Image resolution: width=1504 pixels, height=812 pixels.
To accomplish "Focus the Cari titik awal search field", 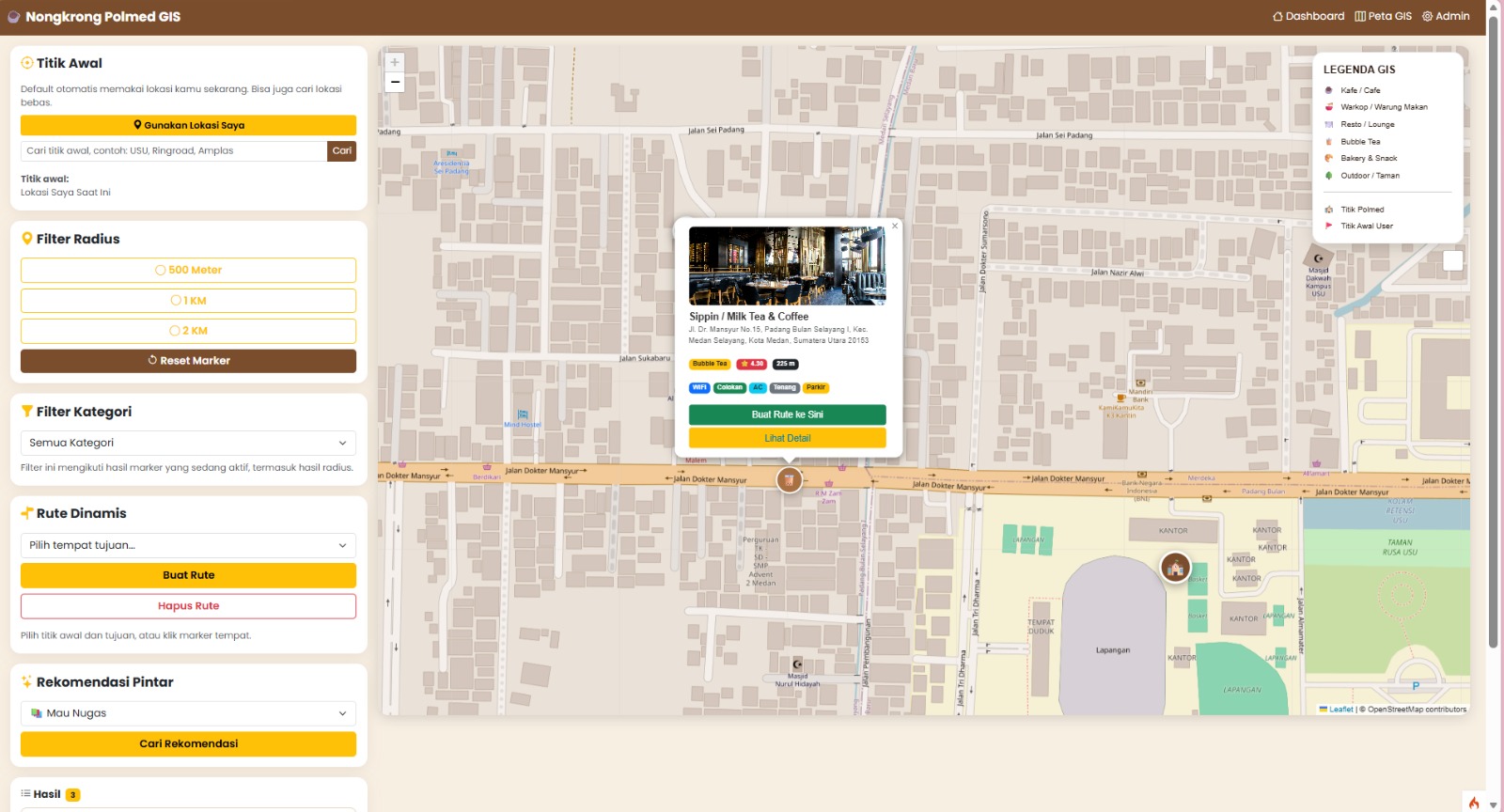I will [174, 150].
